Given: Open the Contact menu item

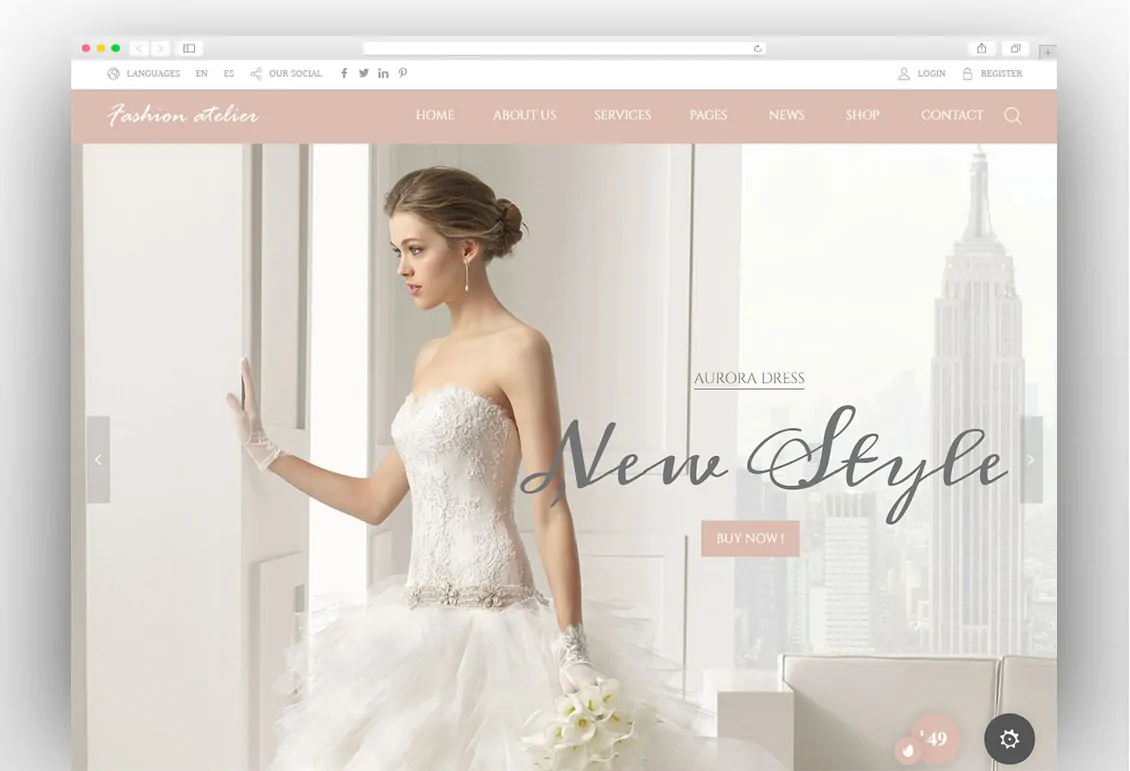Looking at the screenshot, I should click(952, 115).
